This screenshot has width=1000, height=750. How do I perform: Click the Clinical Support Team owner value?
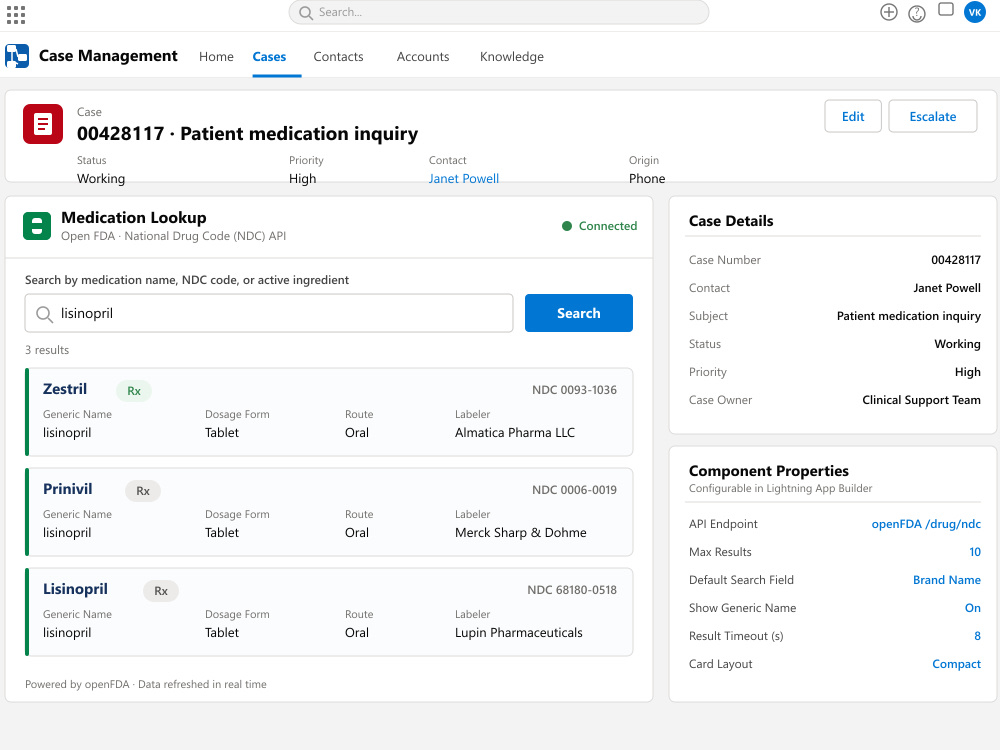(x=921, y=400)
